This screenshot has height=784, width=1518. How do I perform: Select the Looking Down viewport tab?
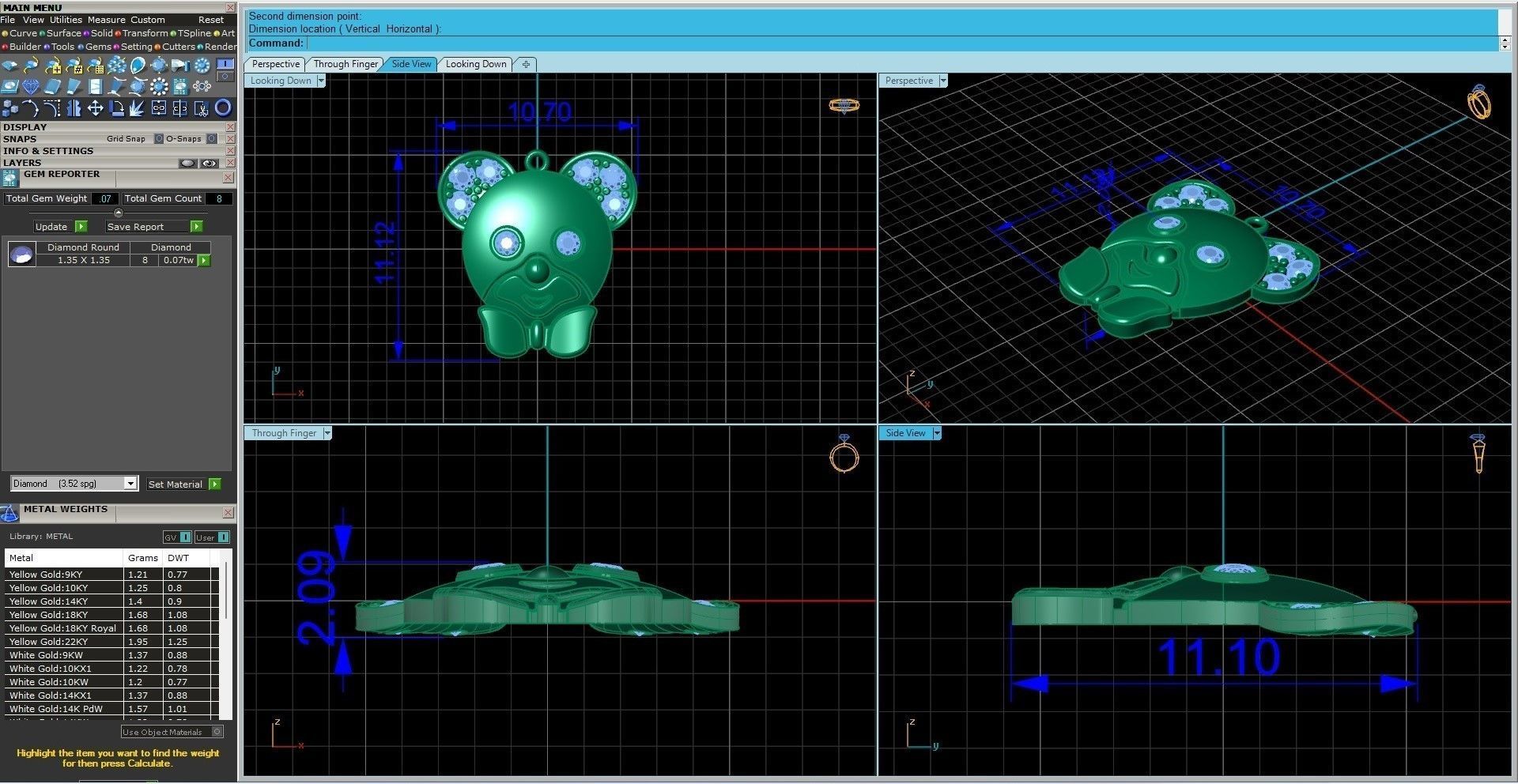click(x=476, y=64)
